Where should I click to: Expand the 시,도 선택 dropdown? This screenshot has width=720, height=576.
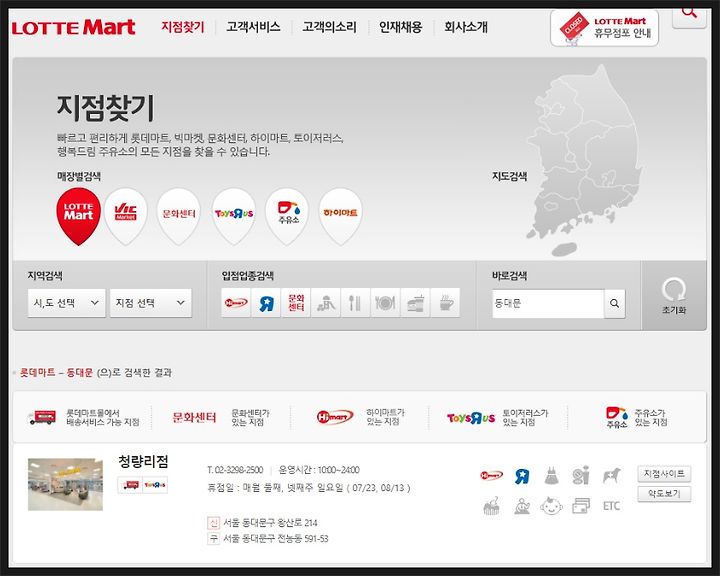click(x=67, y=303)
